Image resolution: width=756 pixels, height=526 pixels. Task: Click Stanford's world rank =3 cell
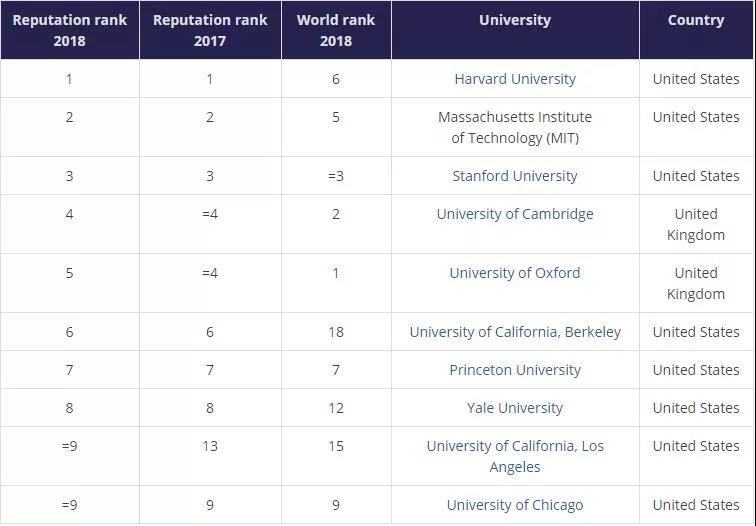(x=336, y=176)
